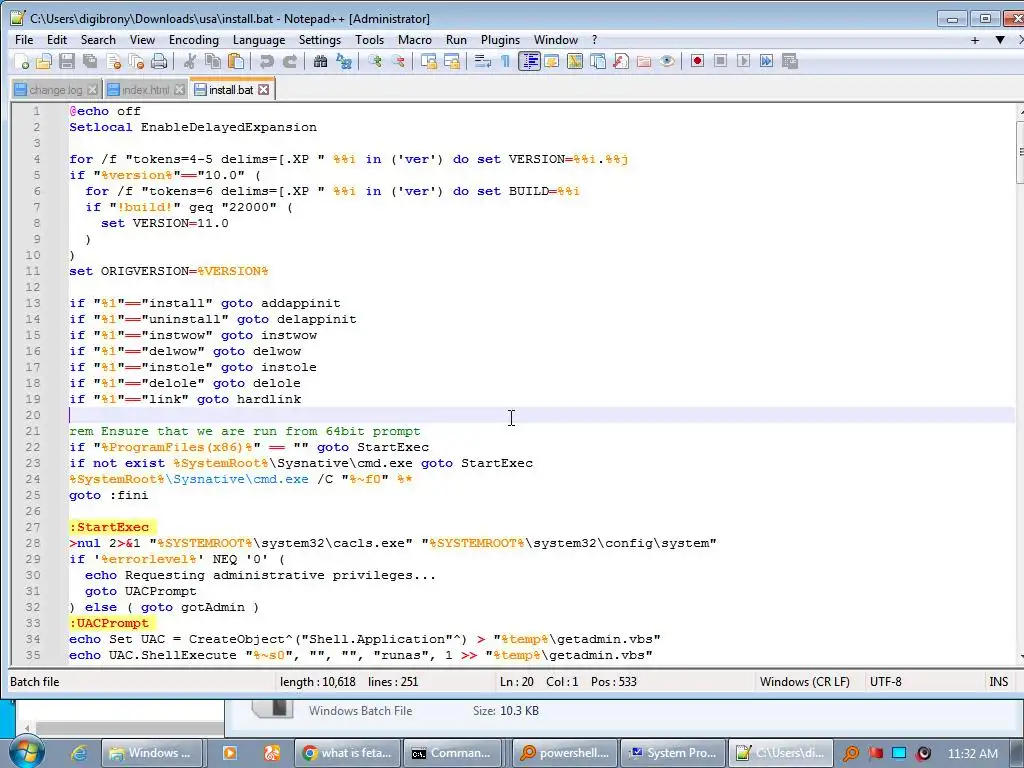The height and width of the screenshot is (768, 1024).
Task: Toggle the Document List panel icon
Action: tap(598, 61)
